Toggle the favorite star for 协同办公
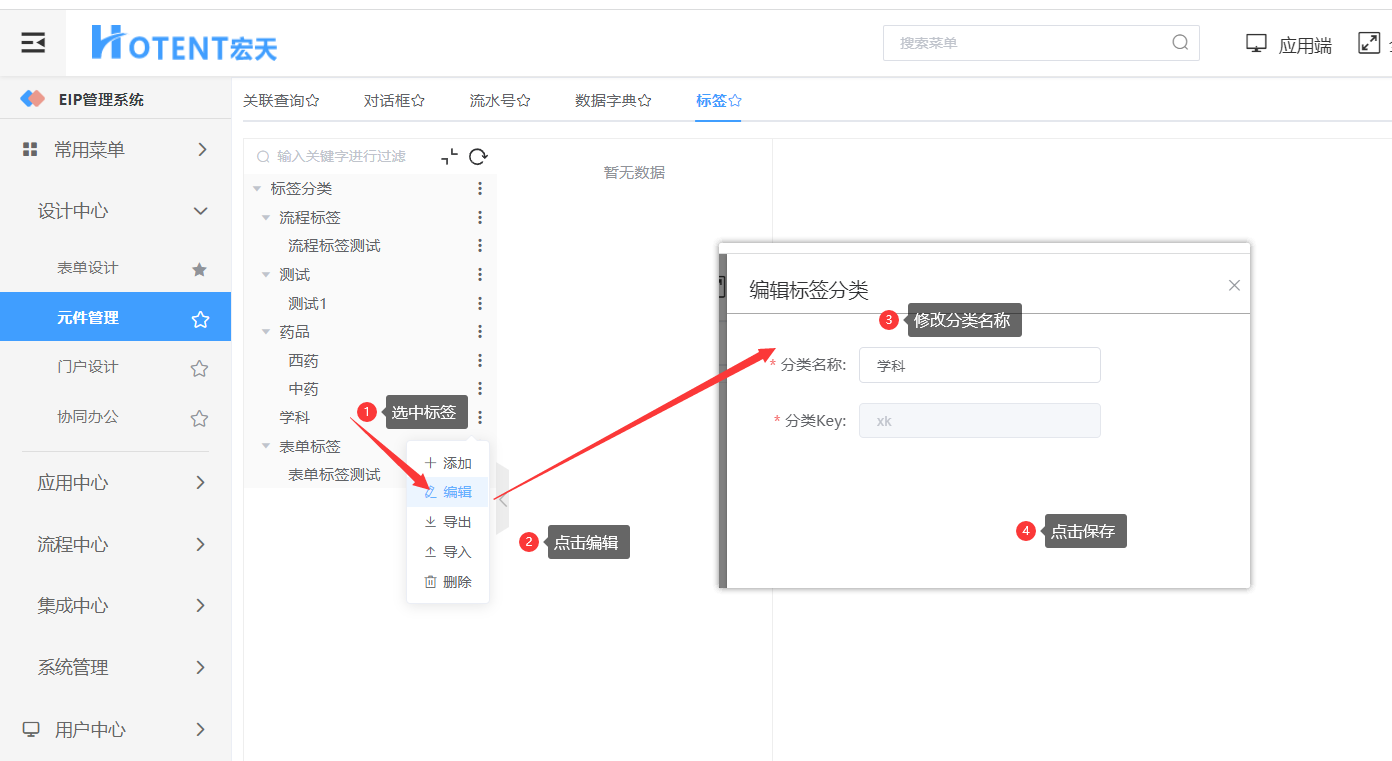 [199, 418]
